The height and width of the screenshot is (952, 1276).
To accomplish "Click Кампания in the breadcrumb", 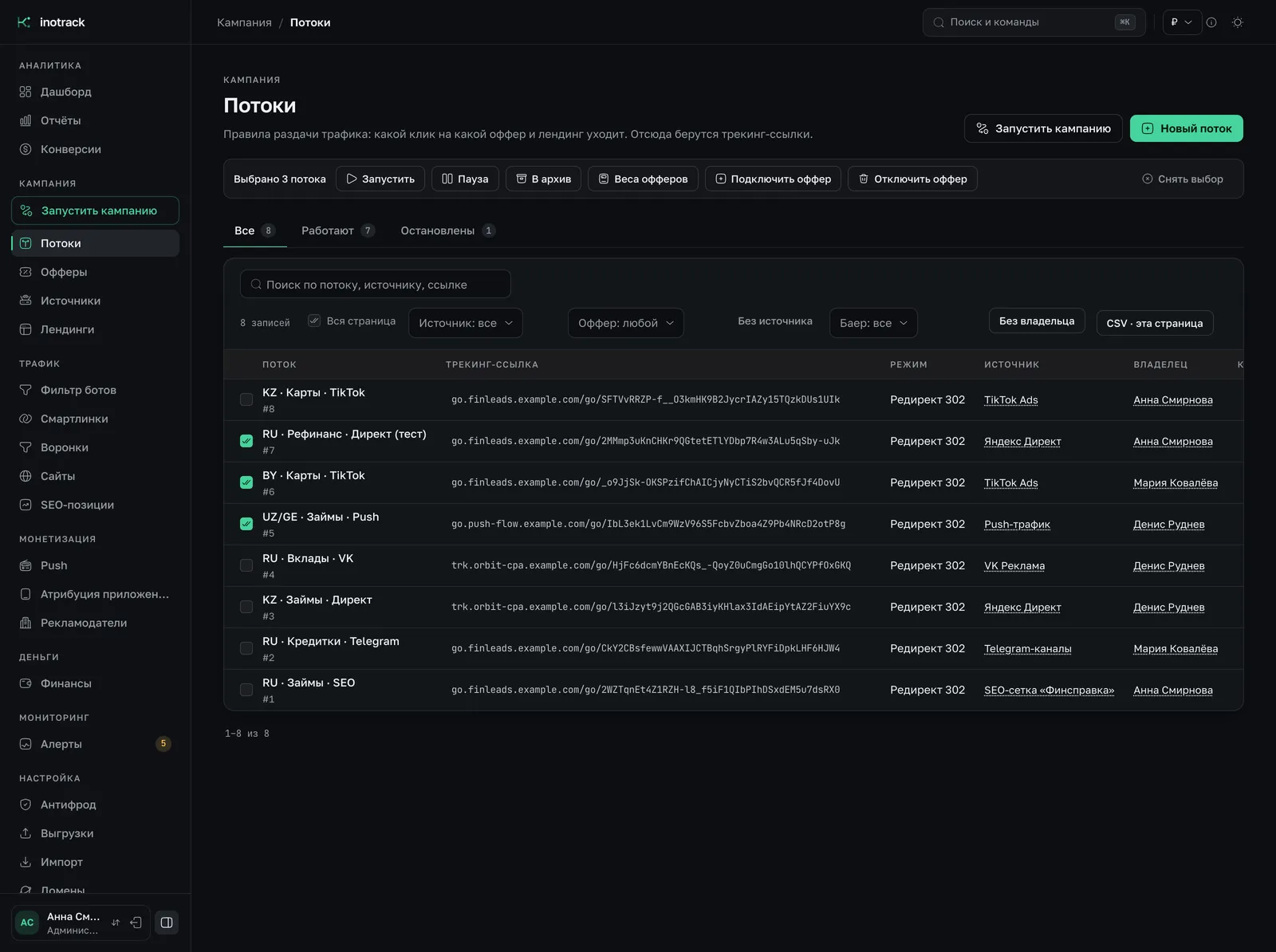I will 244,22.
